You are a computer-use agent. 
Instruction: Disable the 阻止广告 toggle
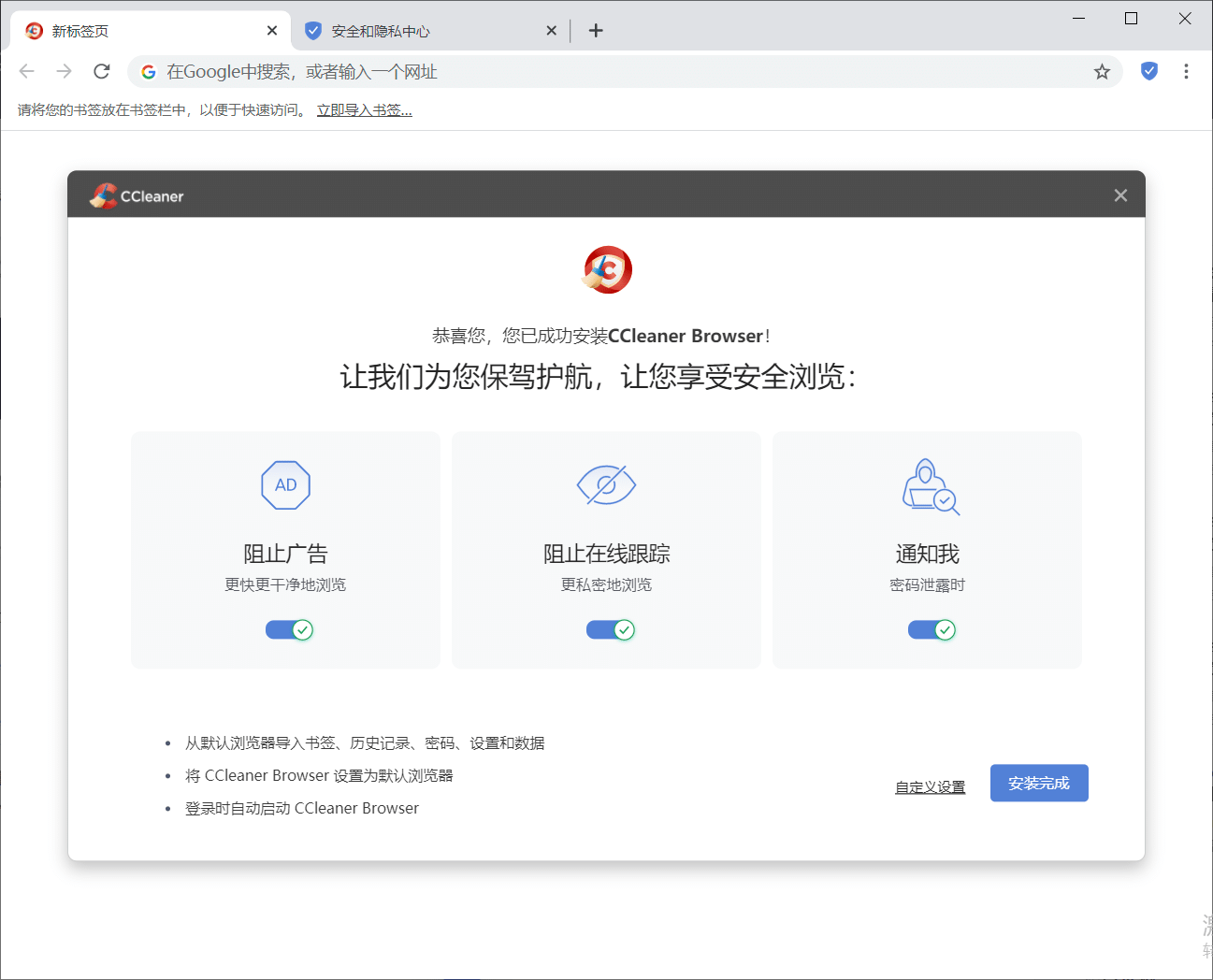coord(289,630)
